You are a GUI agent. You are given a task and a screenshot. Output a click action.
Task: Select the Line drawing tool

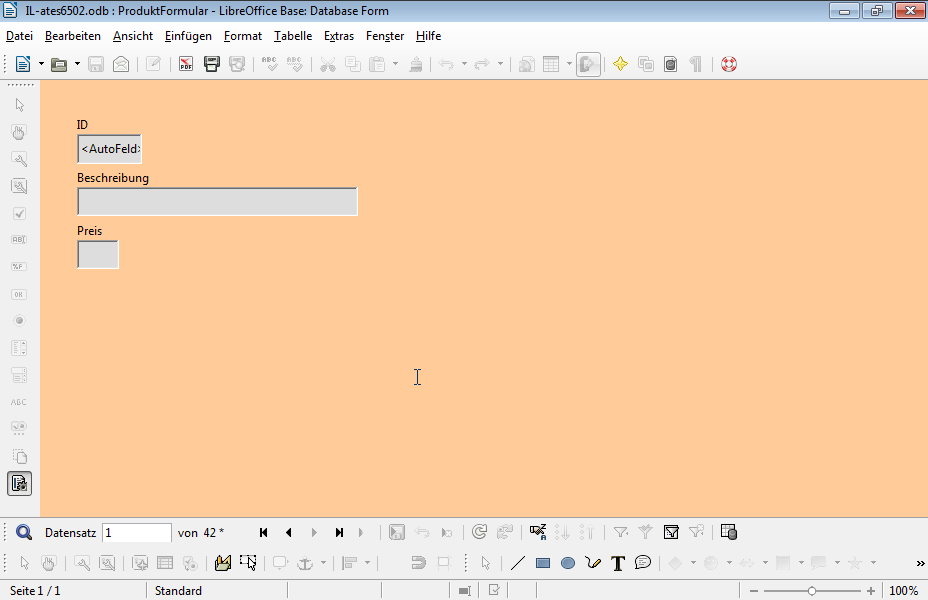pyautogui.click(x=518, y=563)
